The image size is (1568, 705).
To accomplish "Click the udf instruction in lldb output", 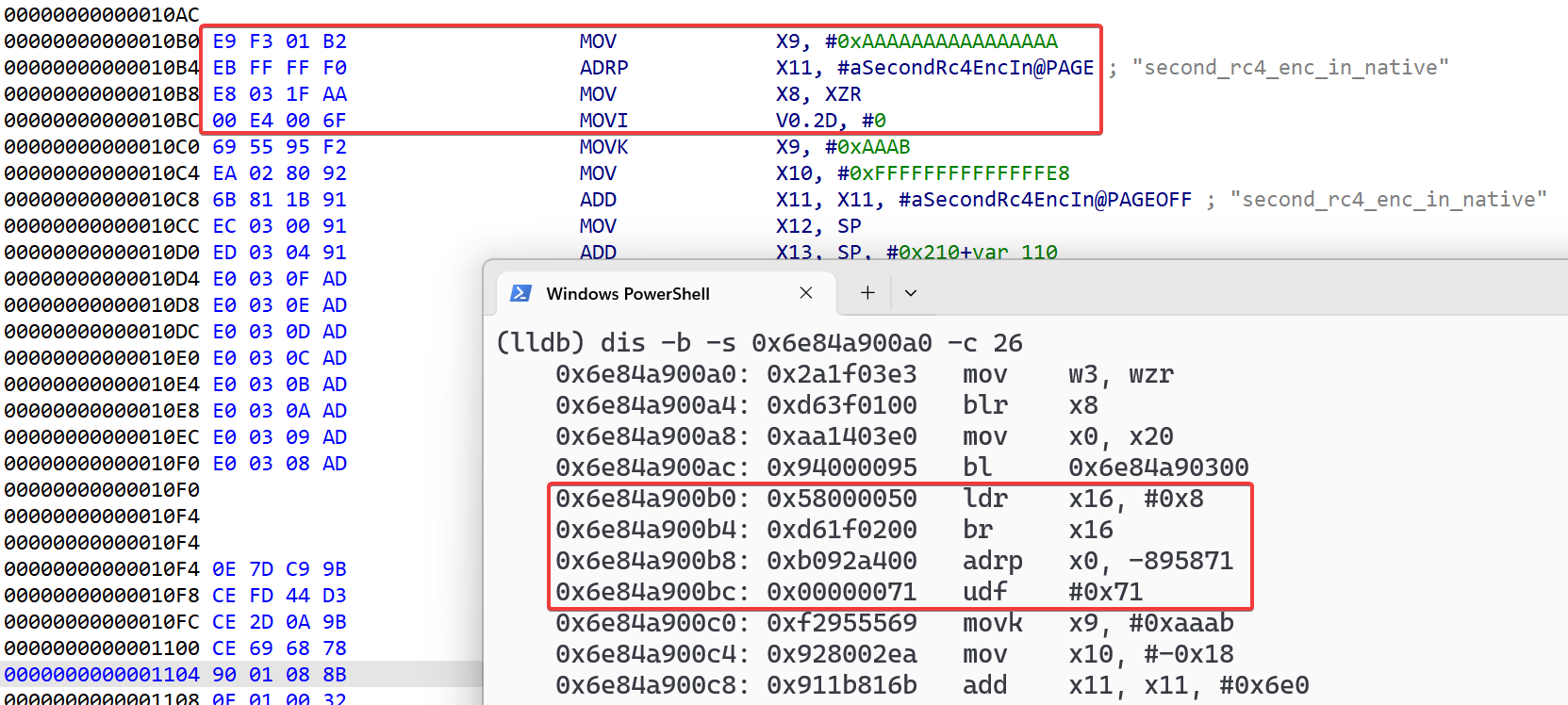I will click(x=984, y=592).
